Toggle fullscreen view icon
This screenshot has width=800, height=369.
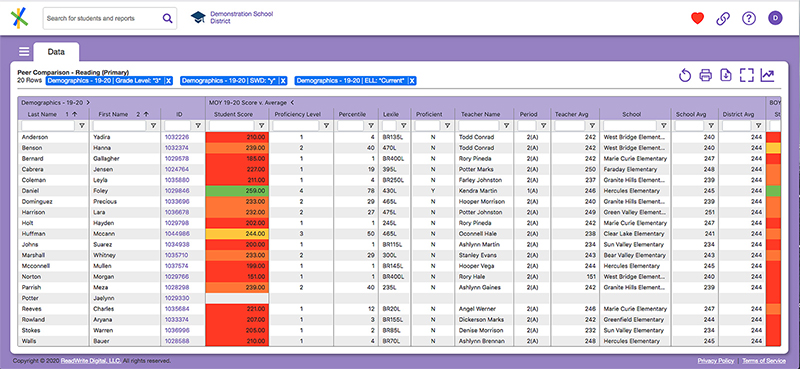pos(746,76)
